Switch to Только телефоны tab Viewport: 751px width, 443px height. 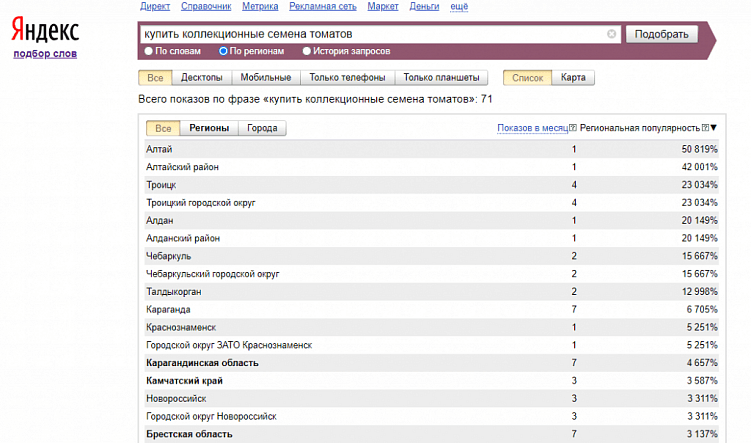(x=347, y=78)
